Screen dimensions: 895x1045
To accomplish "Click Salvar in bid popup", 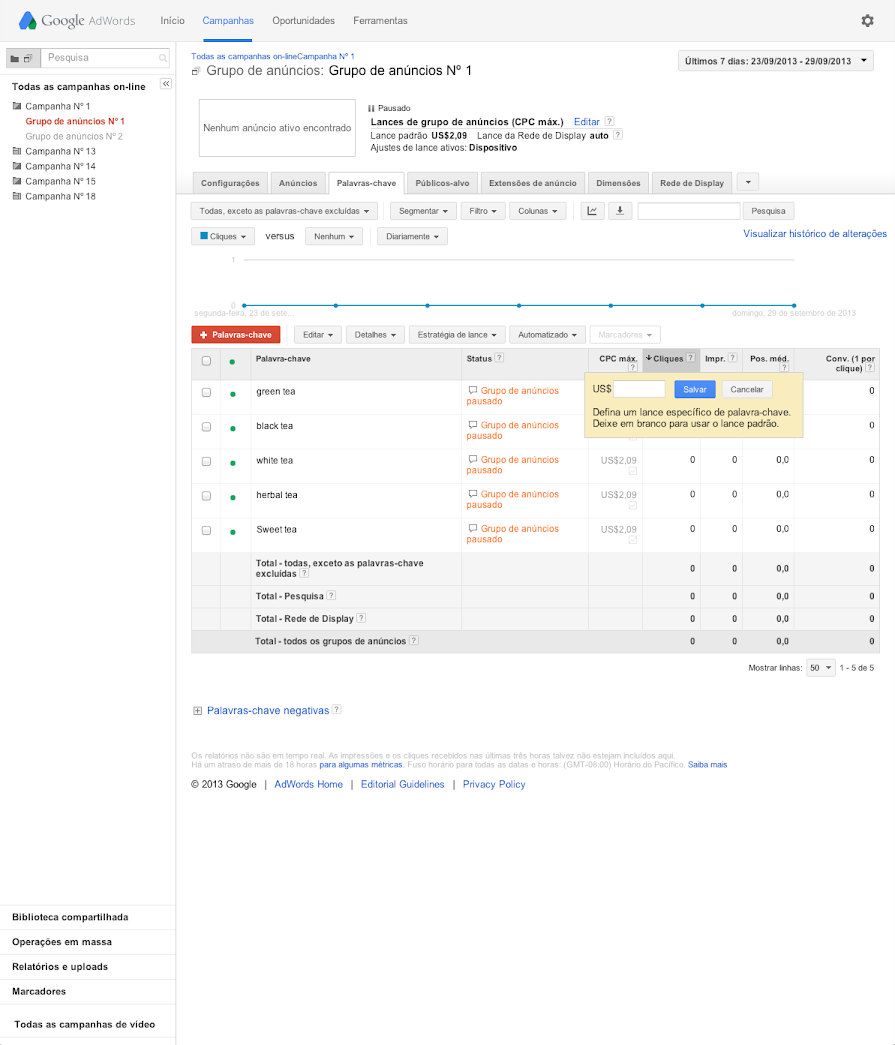I will (694, 389).
